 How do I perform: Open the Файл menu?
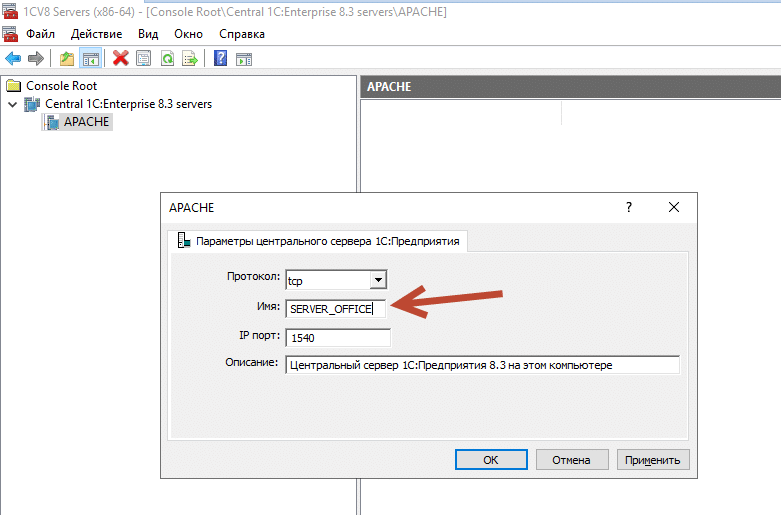click(39, 34)
